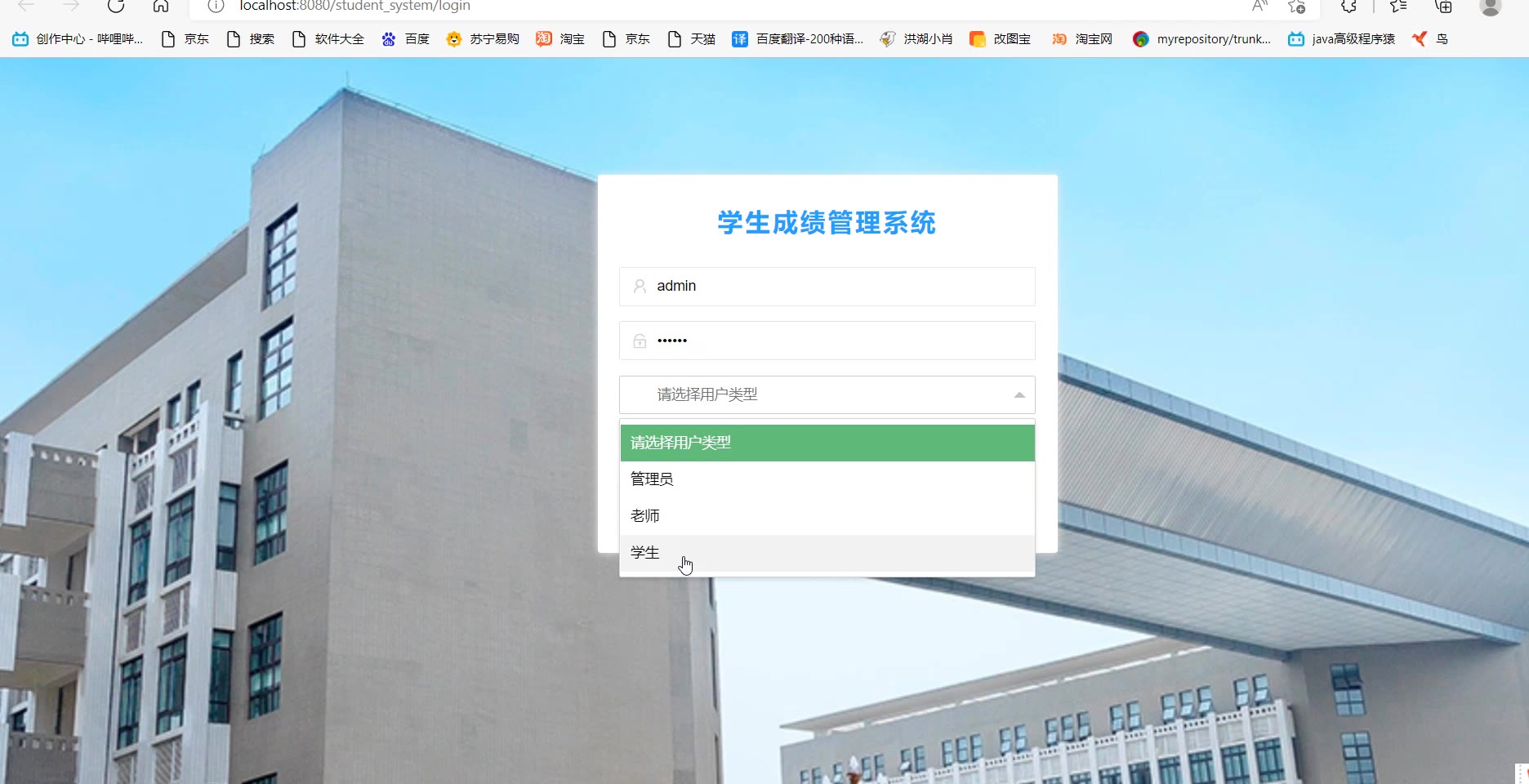Go to the browser home page icon
This screenshot has height=784, width=1529.
click(x=161, y=6)
